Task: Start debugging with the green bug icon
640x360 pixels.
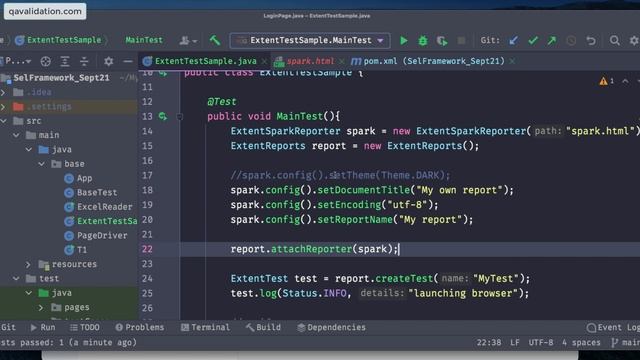Action: (x=423, y=40)
